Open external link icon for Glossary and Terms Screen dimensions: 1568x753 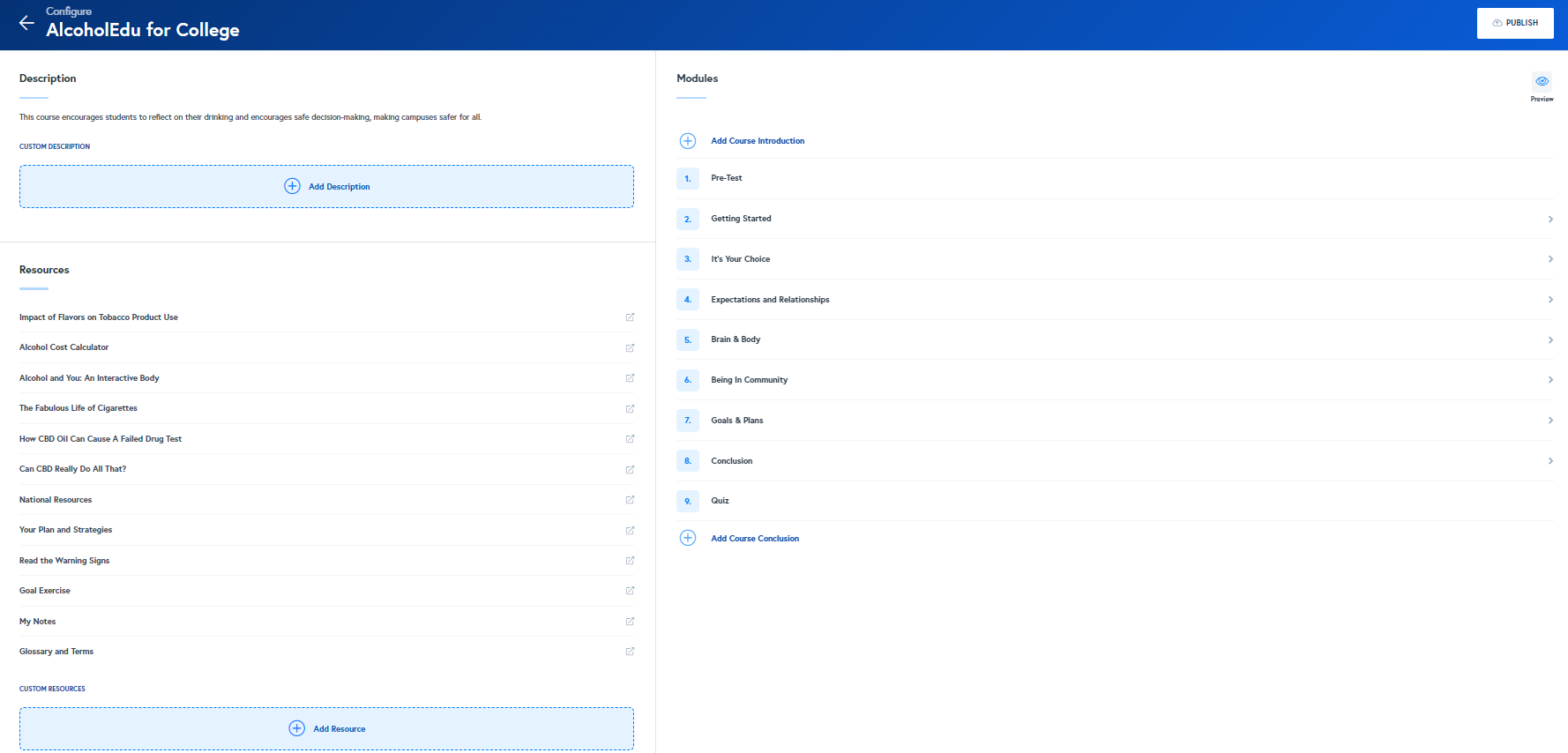[x=630, y=652]
